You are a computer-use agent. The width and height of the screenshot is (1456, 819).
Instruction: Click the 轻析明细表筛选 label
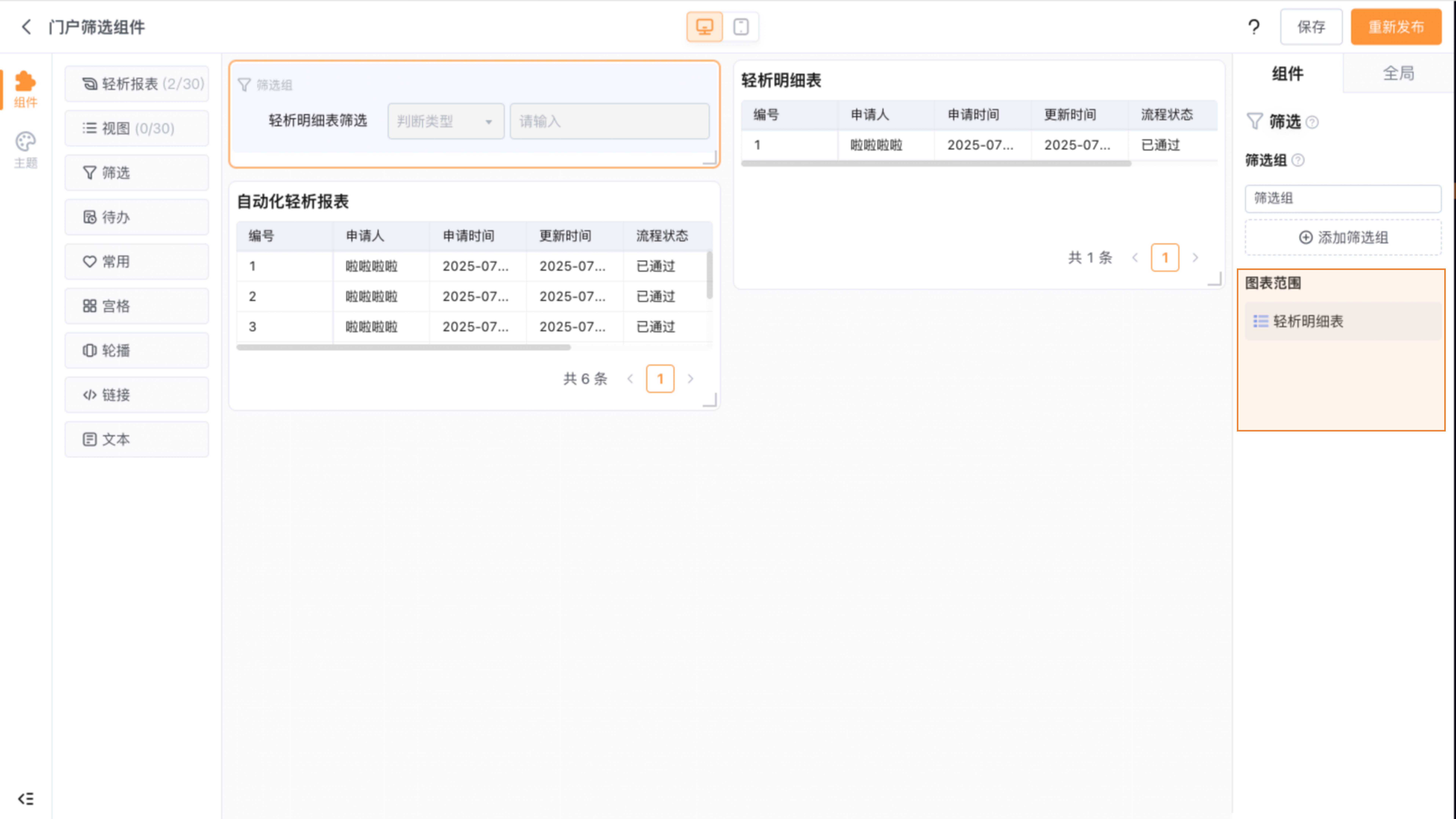point(318,120)
